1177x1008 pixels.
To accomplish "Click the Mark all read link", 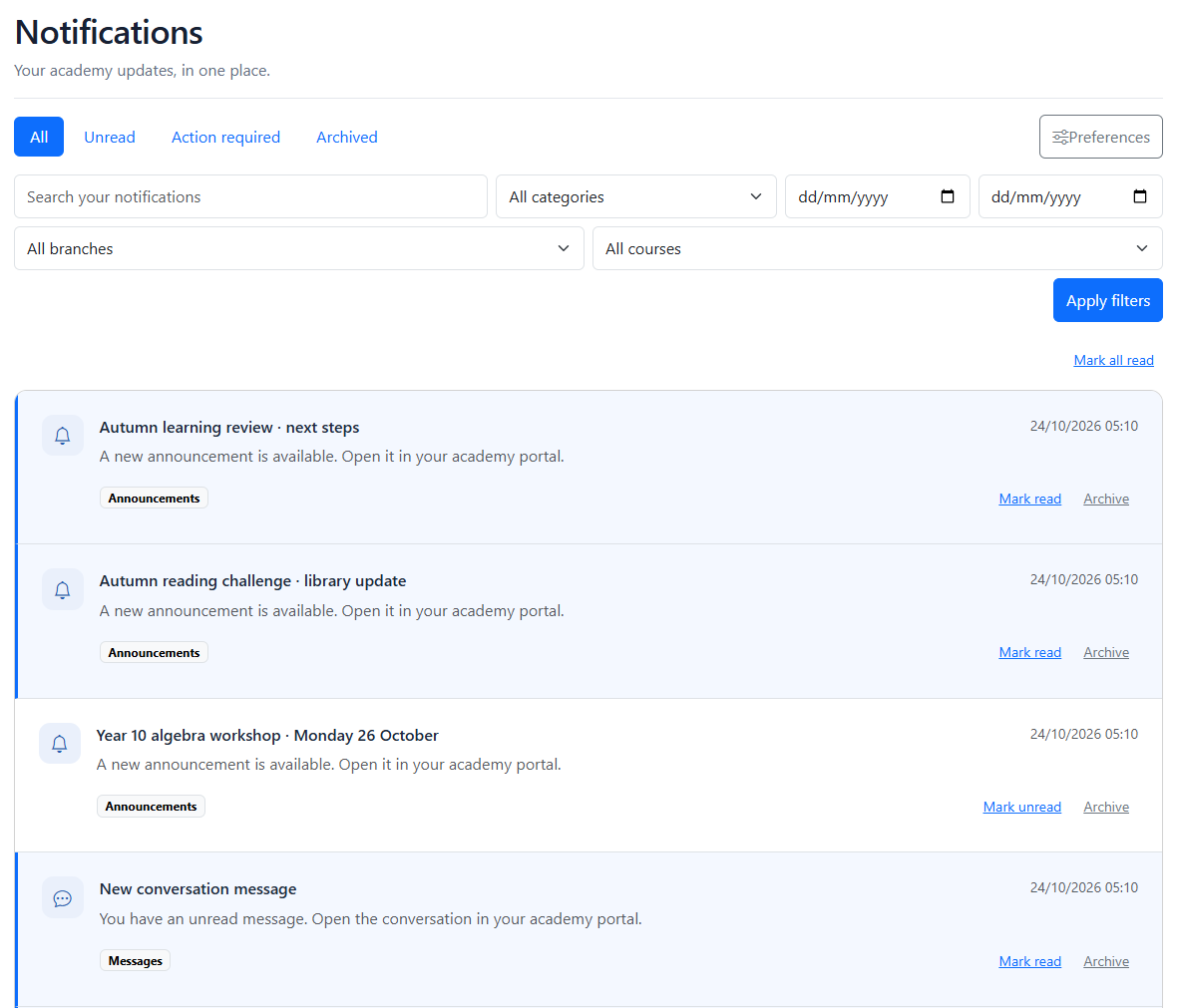I will click(1113, 360).
